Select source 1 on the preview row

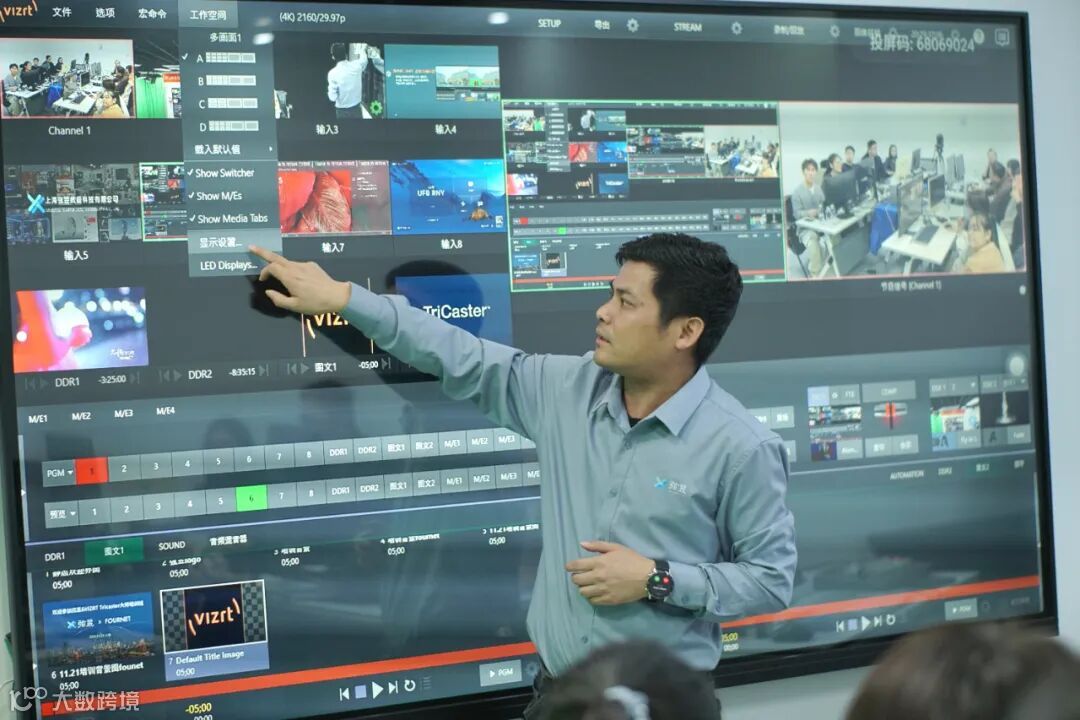(94, 511)
